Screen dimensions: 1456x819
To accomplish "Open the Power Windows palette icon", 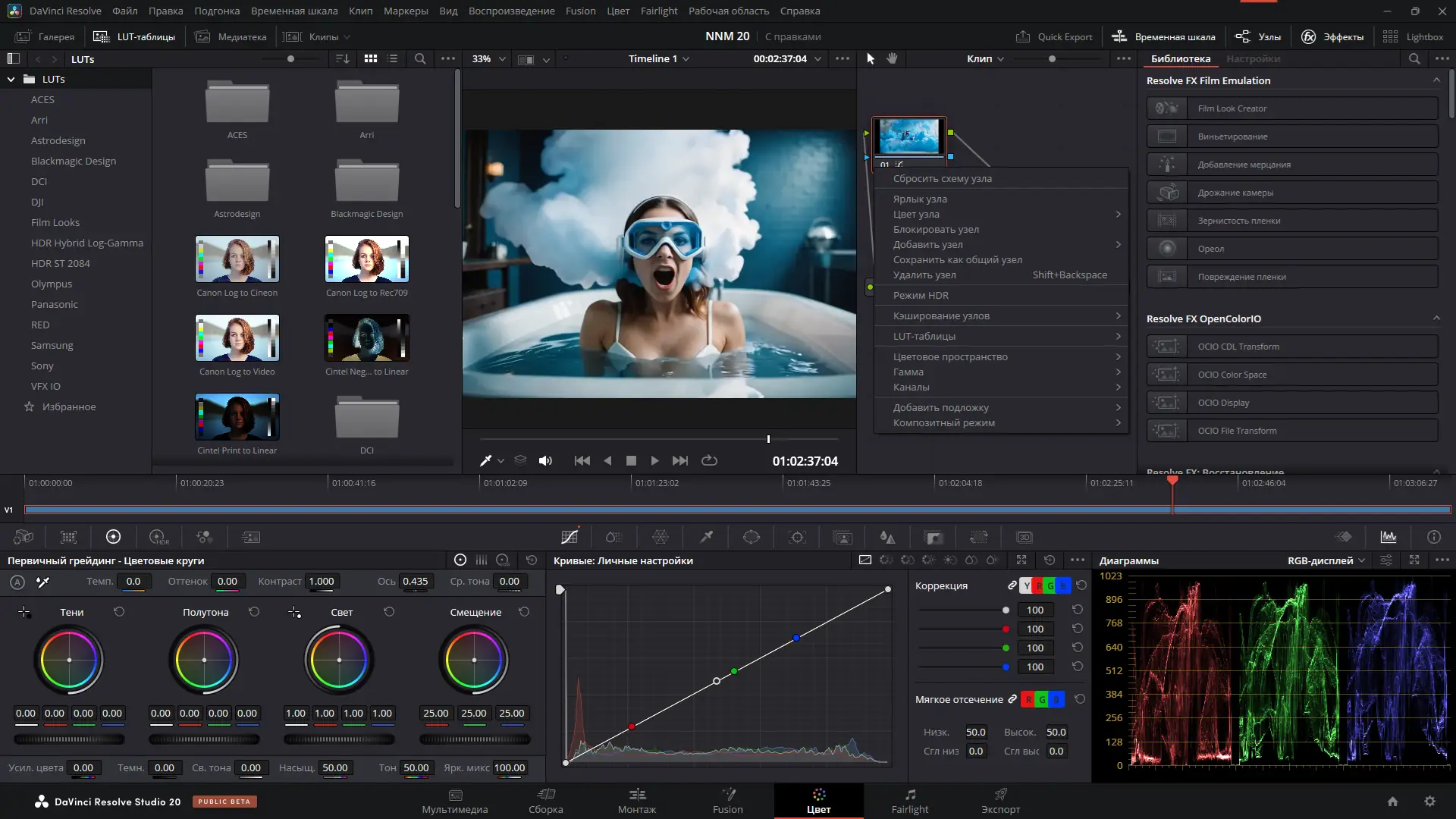I will coord(751,537).
